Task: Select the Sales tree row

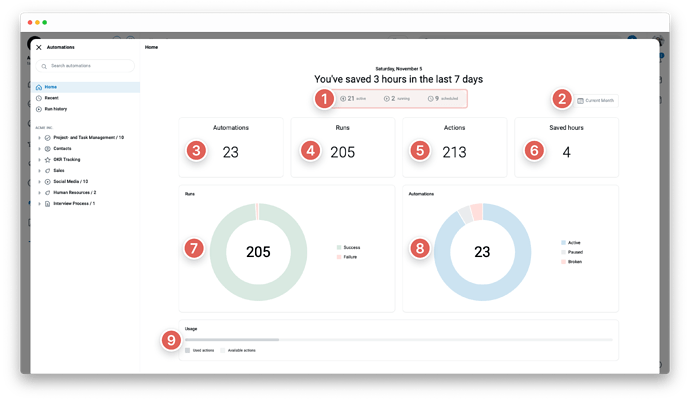Action: [86, 171]
